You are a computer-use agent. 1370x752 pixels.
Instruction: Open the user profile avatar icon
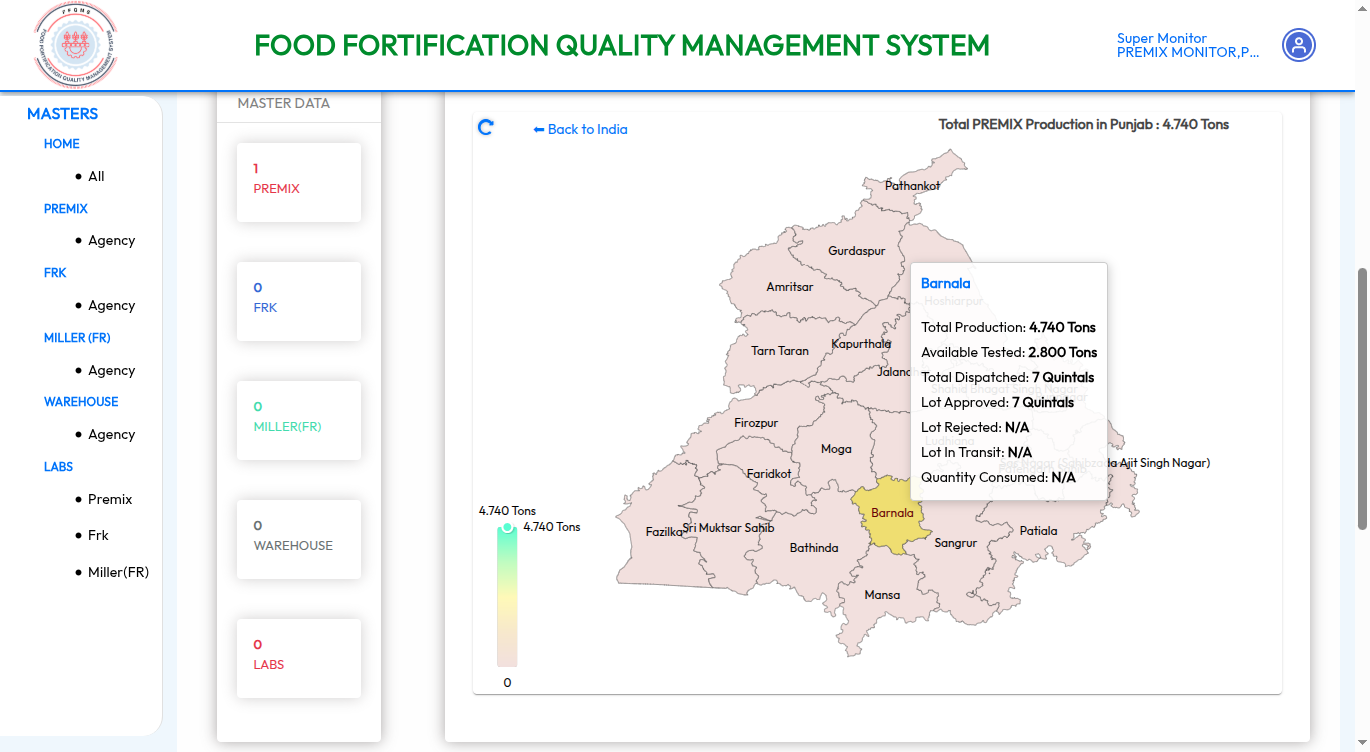click(1299, 45)
